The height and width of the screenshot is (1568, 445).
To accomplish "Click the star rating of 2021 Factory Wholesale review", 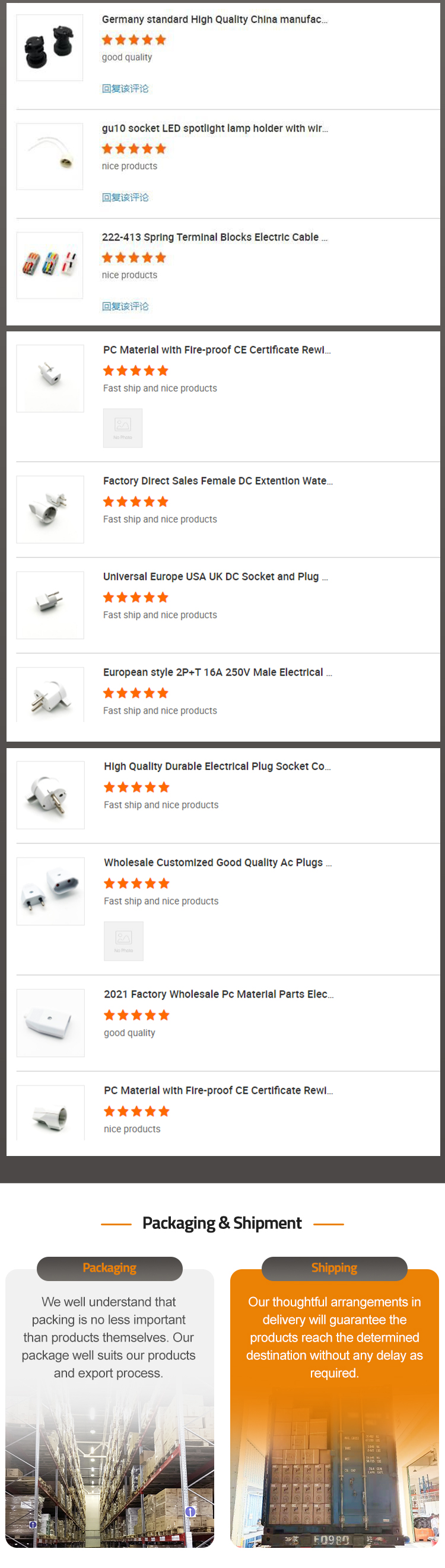I will pyautogui.click(x=136, y=1015).
